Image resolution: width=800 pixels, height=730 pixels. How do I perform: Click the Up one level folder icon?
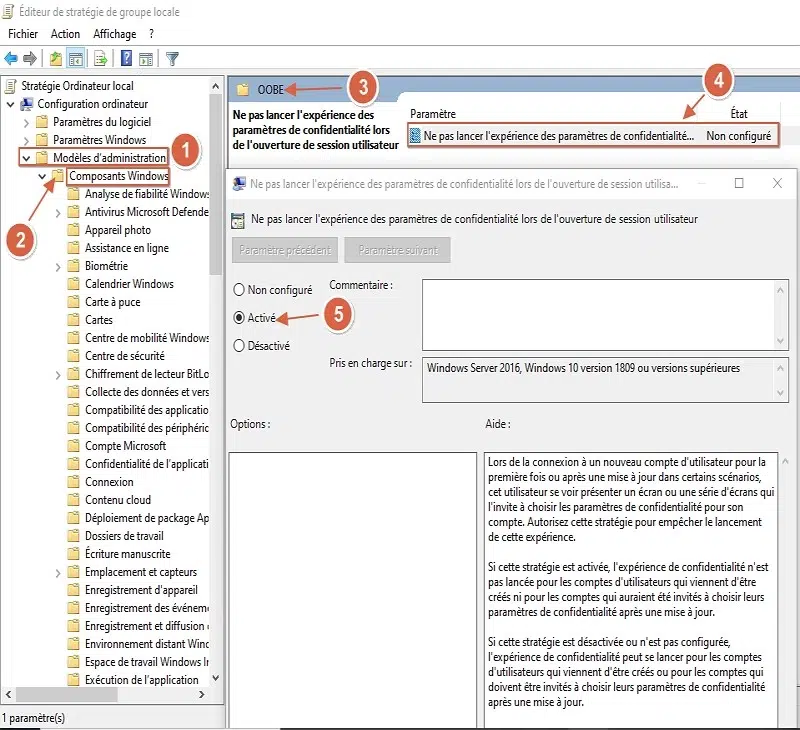click(56, 58)
